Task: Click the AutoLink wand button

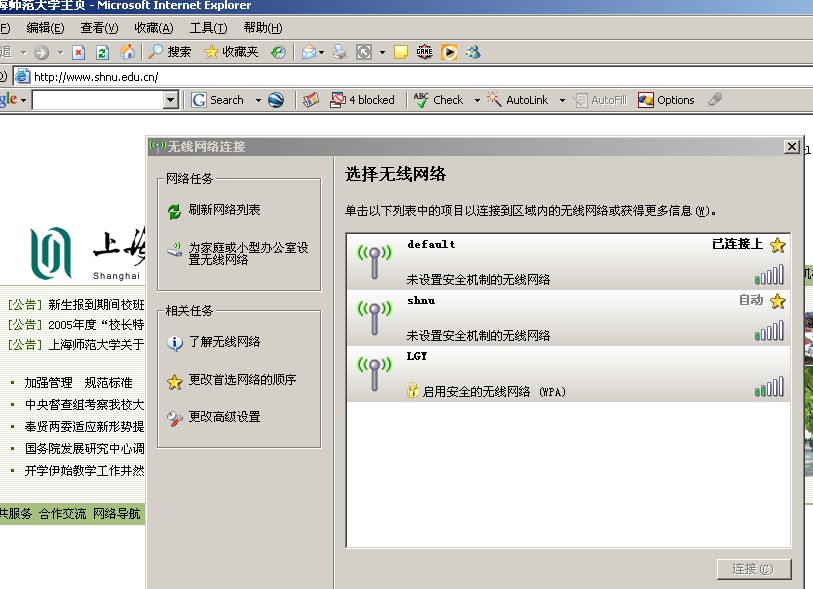Action: [517, 100]
